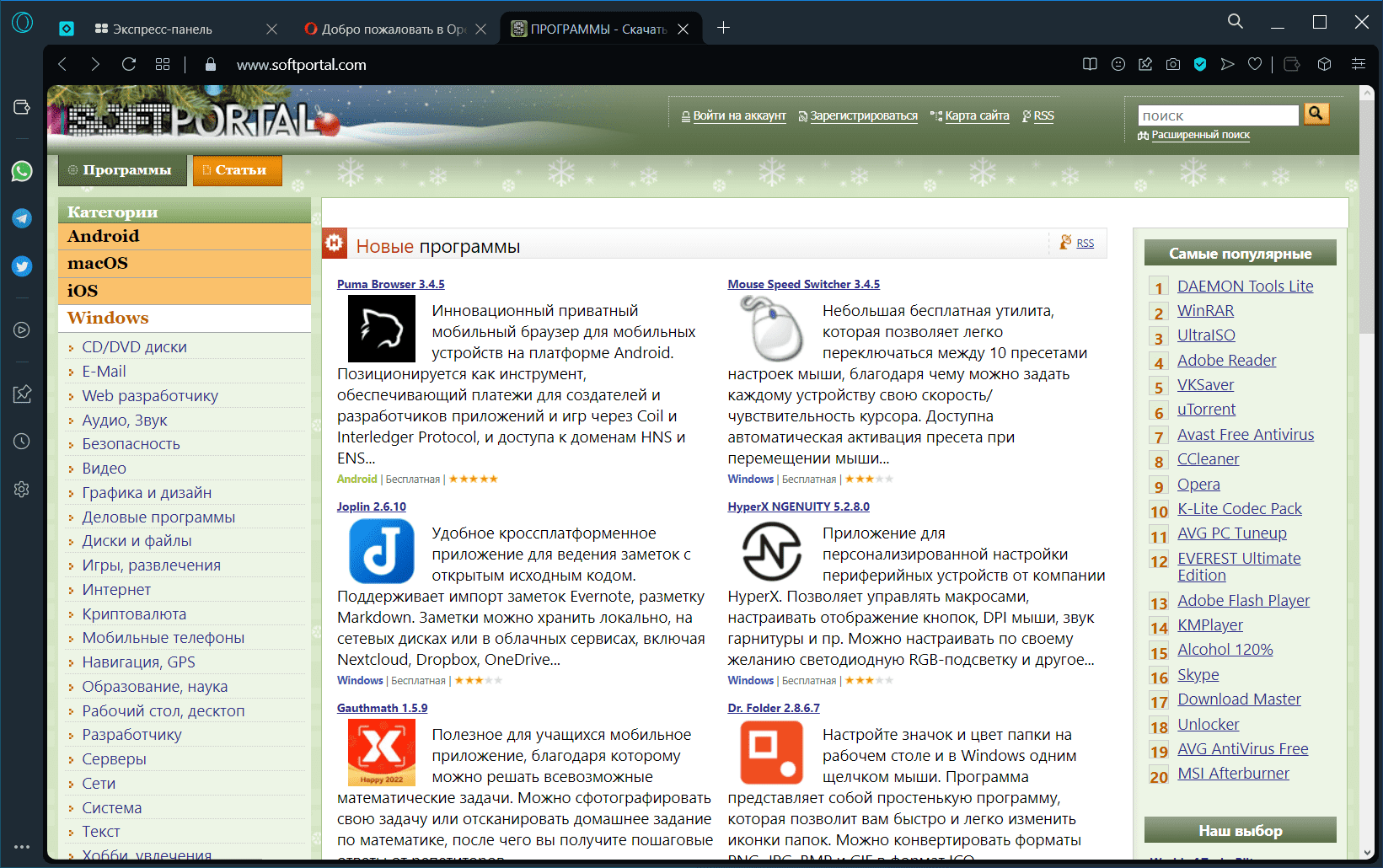
Task: Open DAEMON Tools Lite from popular list
Action: pyautogui.click(x=1245, y=286)
